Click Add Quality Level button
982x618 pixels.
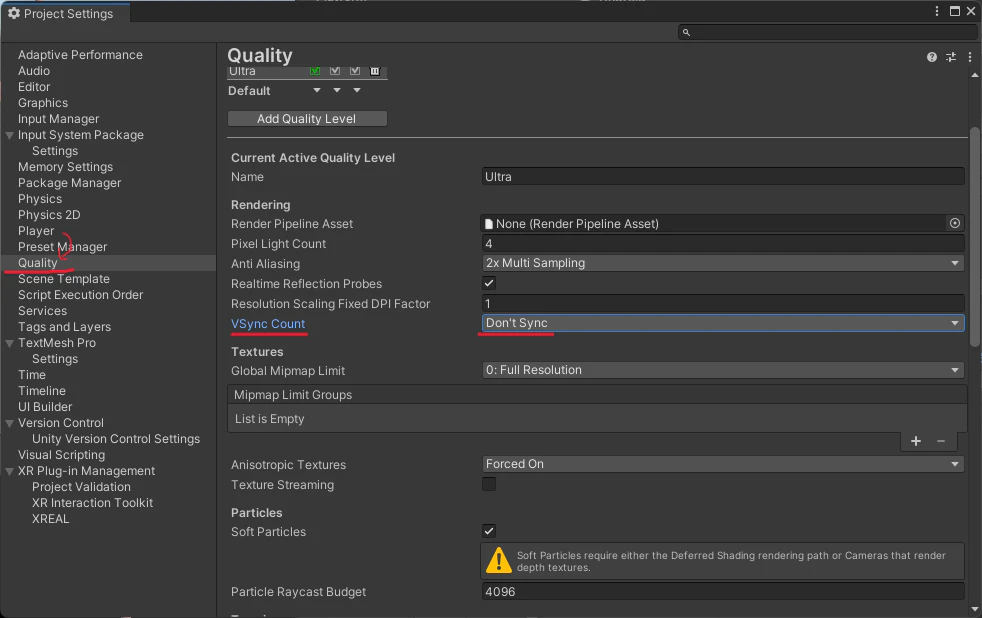(307, 118)
